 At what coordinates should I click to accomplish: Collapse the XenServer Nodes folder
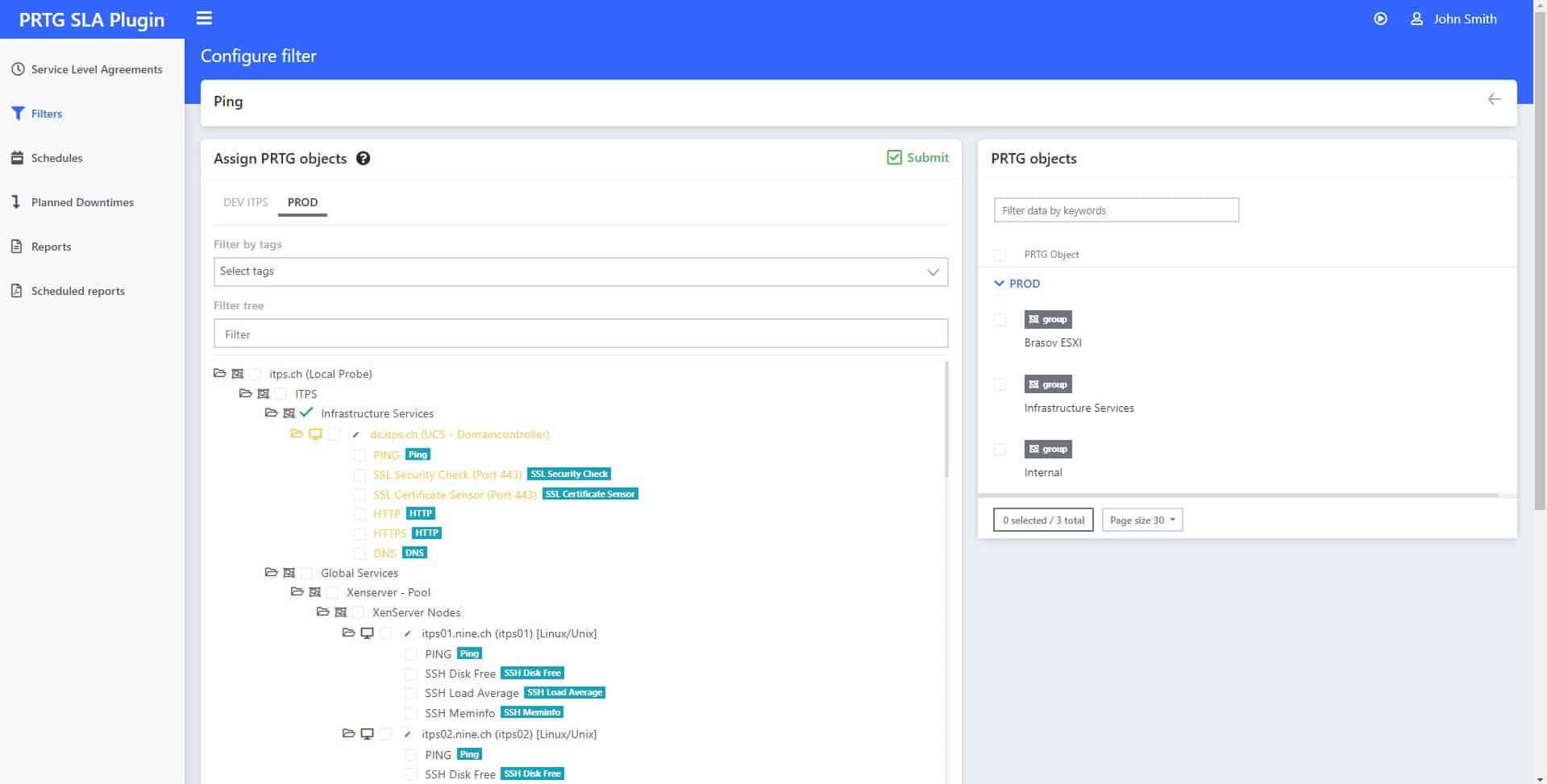click(322, 612)
